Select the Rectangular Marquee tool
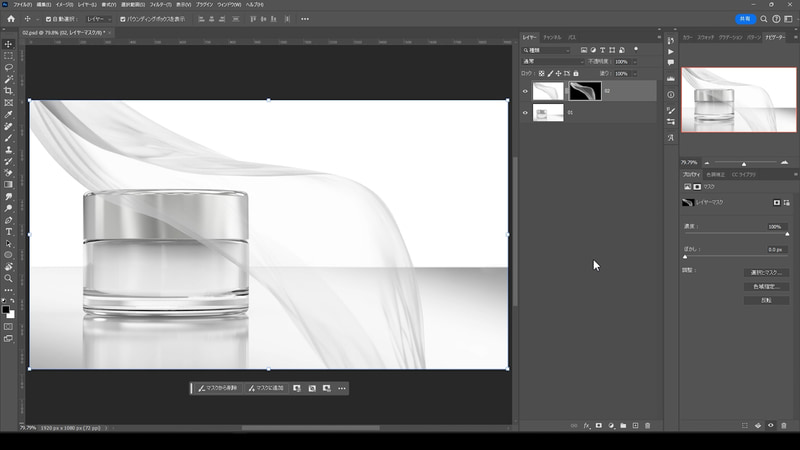Image resolution: width=800 pixels, height=450 pixels. (9, 56)
